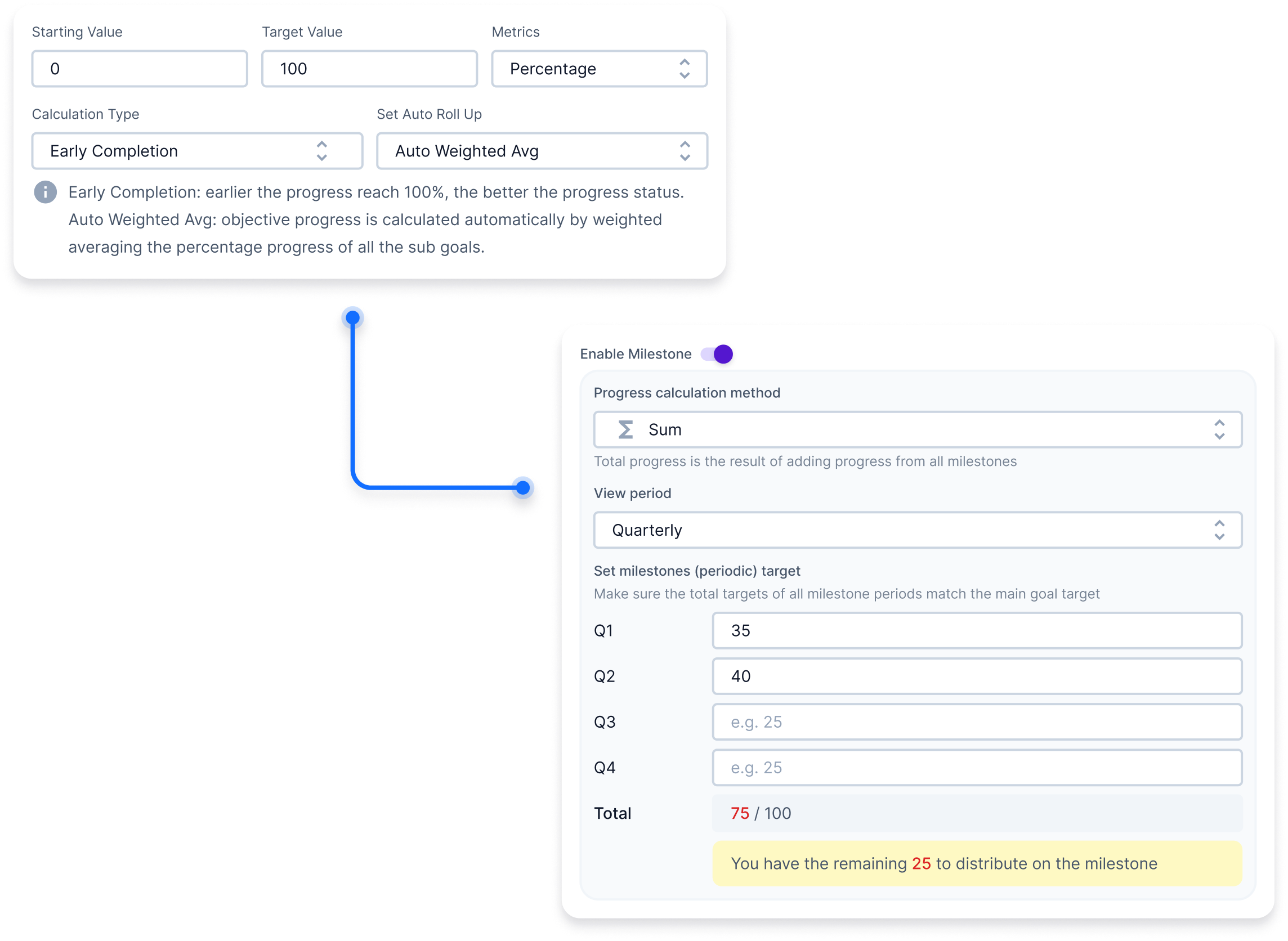Click the chevron on the Auto Weighted Avg dropdown
Viewport: 1288px width, 941px height.
[686, 151]
